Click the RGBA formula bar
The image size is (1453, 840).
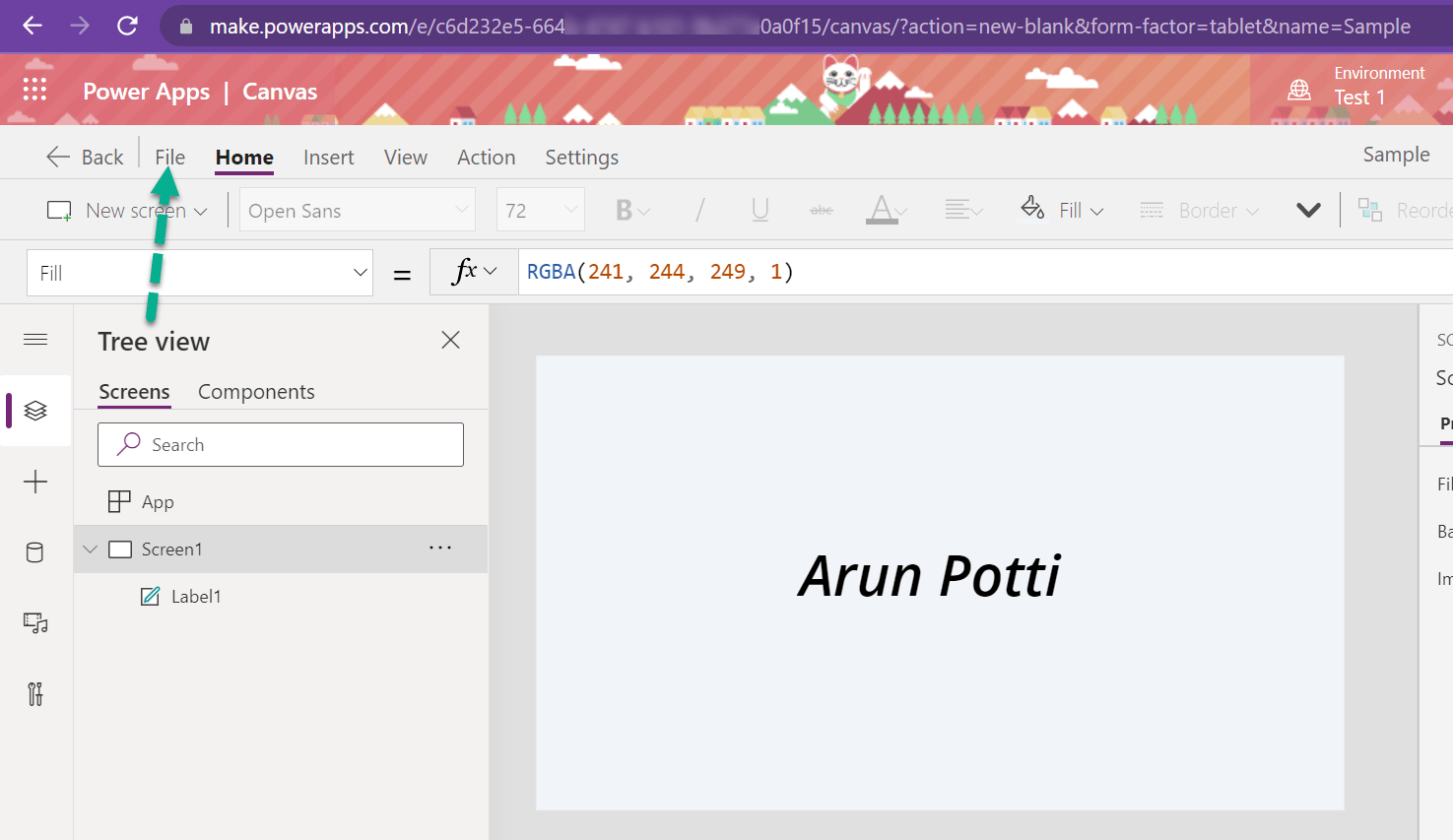pos(985,272)
